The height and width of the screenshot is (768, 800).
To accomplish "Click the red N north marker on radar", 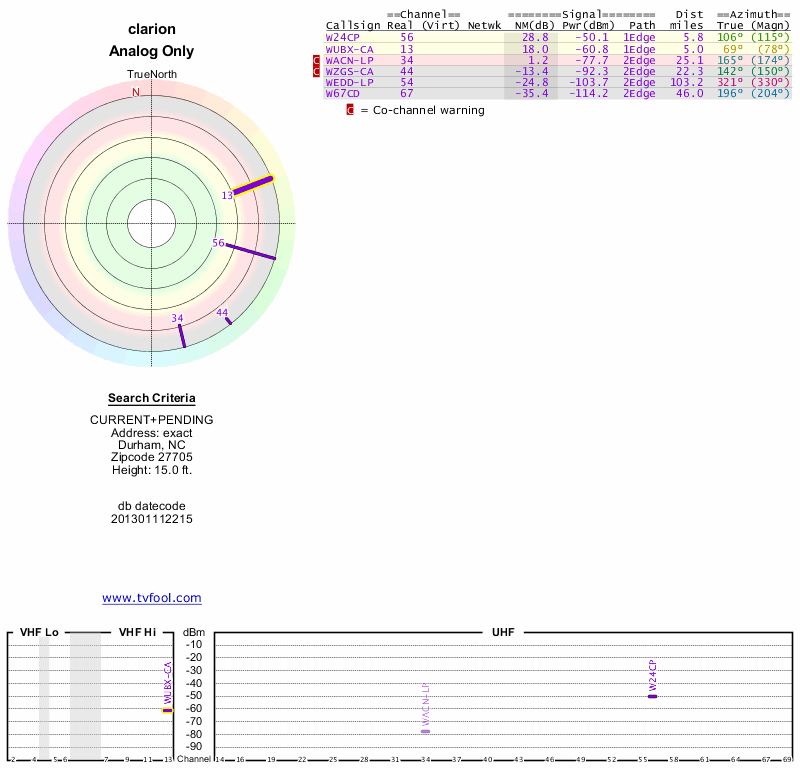I will [x=136, y=92].
